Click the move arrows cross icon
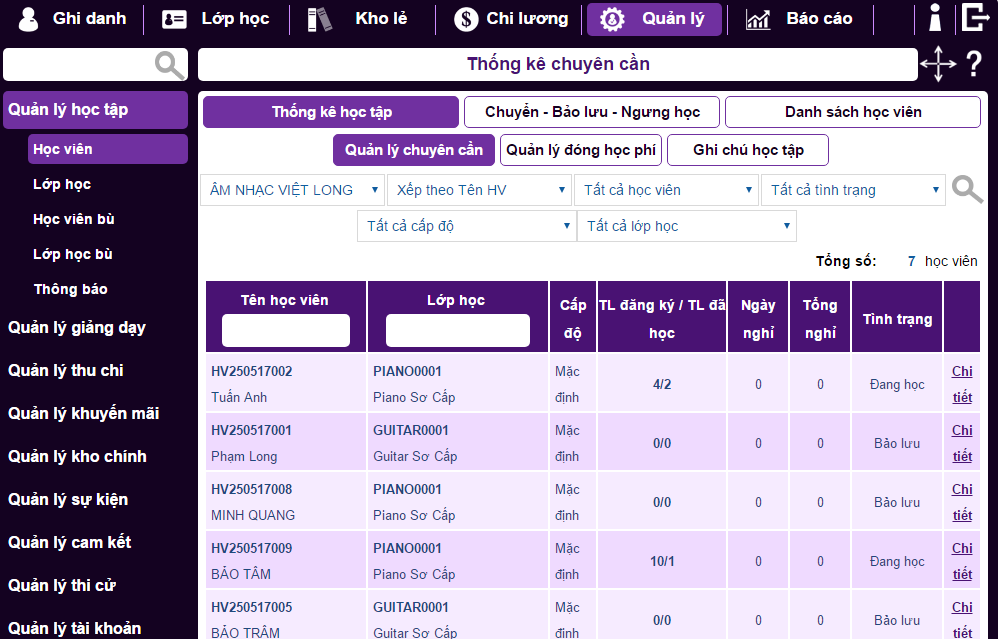This screenshot has width=1000, height=639. 937,64
